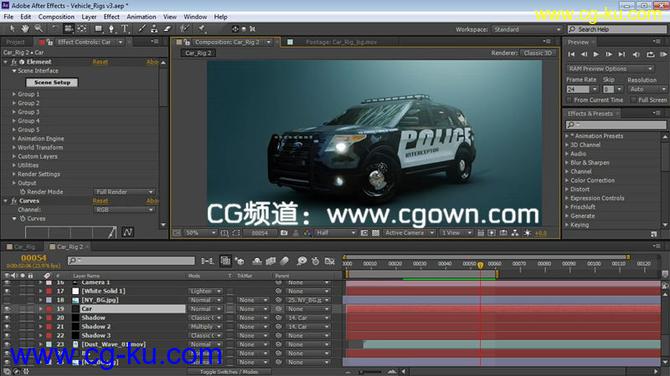This screenshot has width=670, height=376.
Task: Select the Pan Behind anchor tool
Action: [x=82, y=29]
